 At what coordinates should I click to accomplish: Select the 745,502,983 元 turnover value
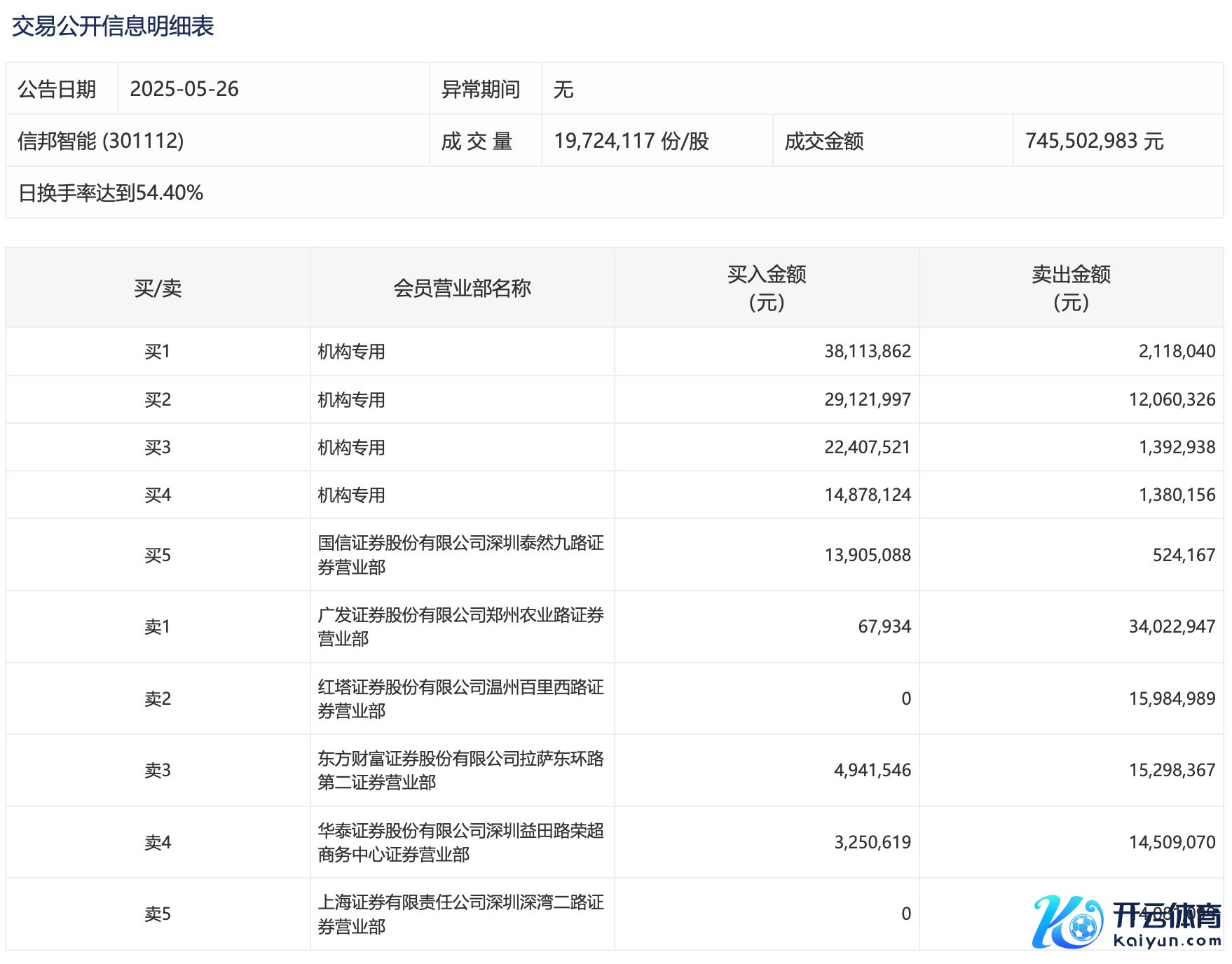(x=1094, y=141)
